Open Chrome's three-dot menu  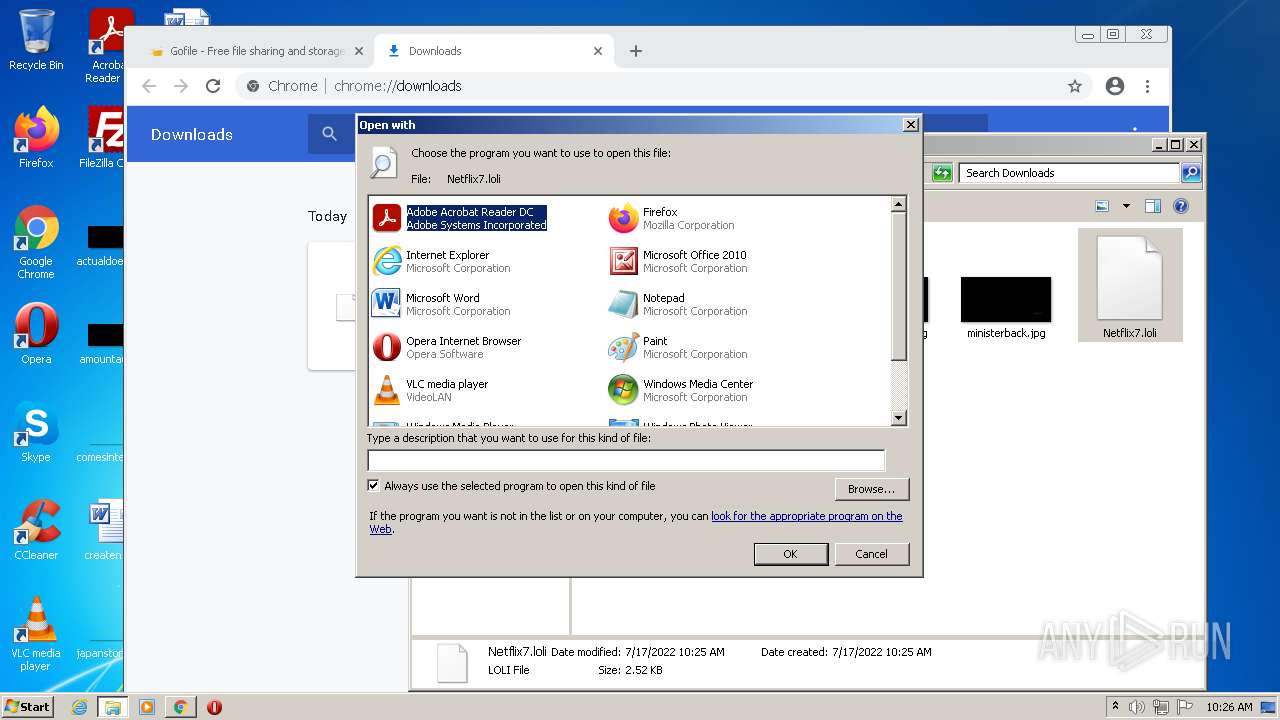(x=1147, y=86)
